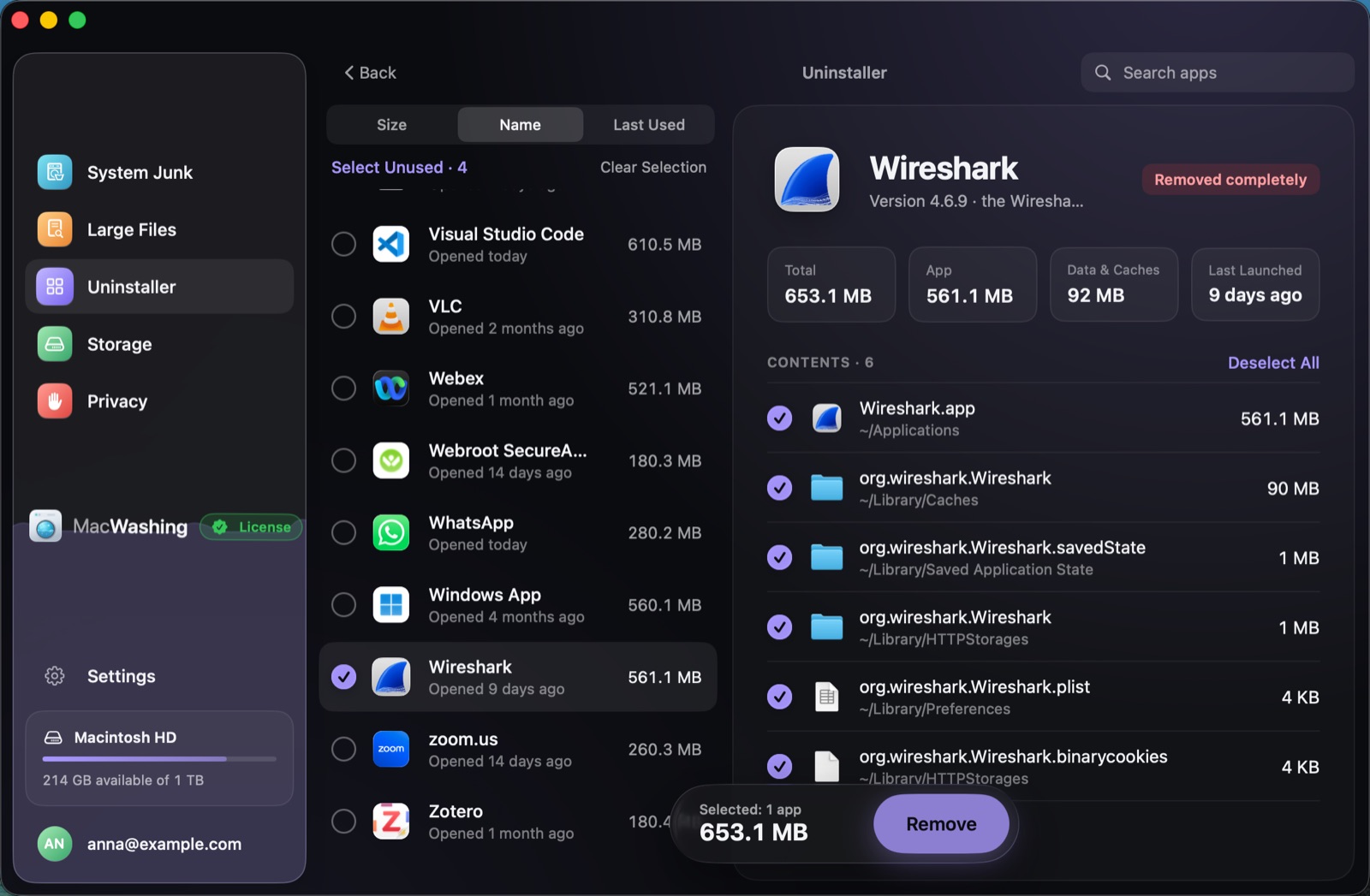The width and height of the screenshot is (1370, 896).
Task: Select the Storage icon in sidebar
Action: tap(55, 344)
